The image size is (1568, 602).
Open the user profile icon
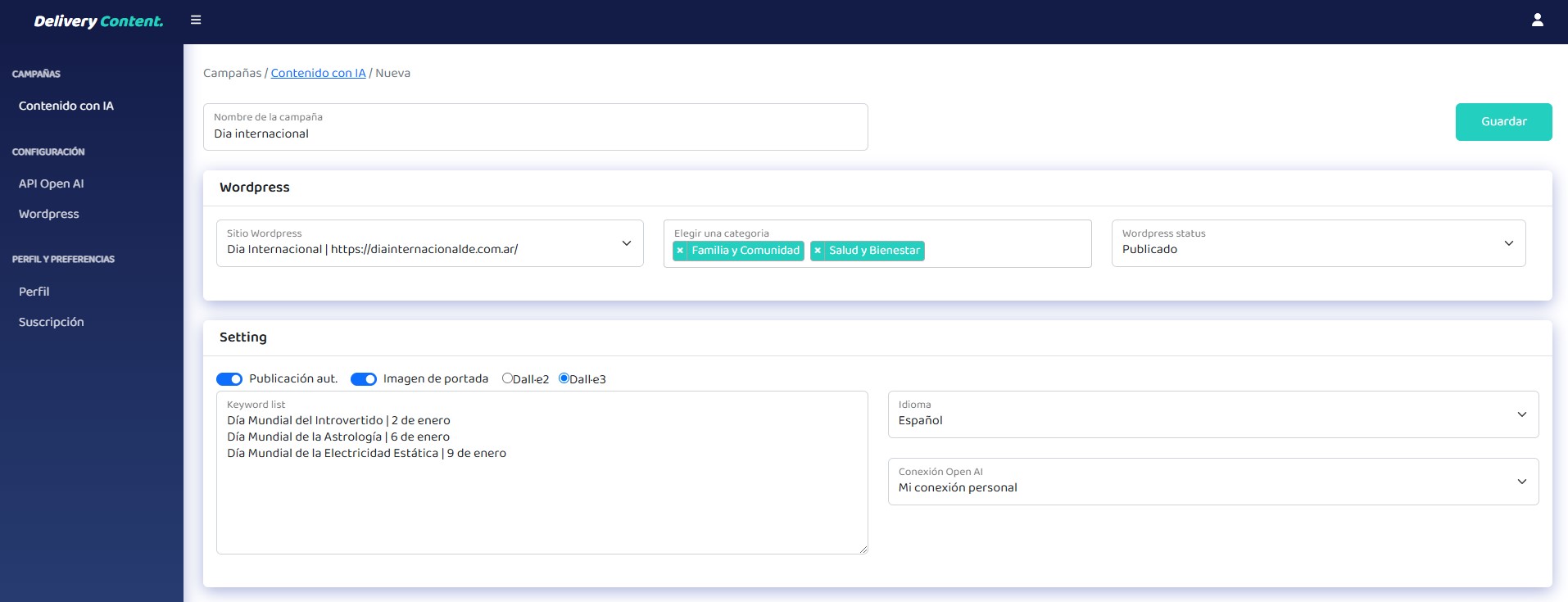pyautogui.click(x=1537, y=20)
